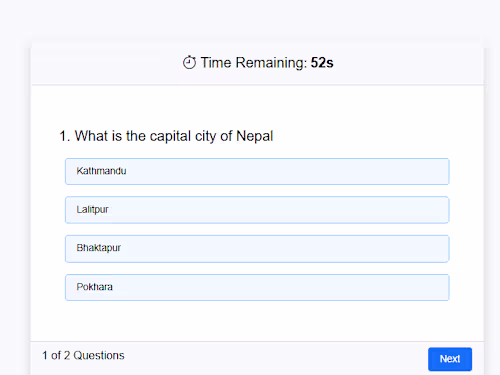Choose the Lalitpur answer option
500x375 pixels.
257,210
